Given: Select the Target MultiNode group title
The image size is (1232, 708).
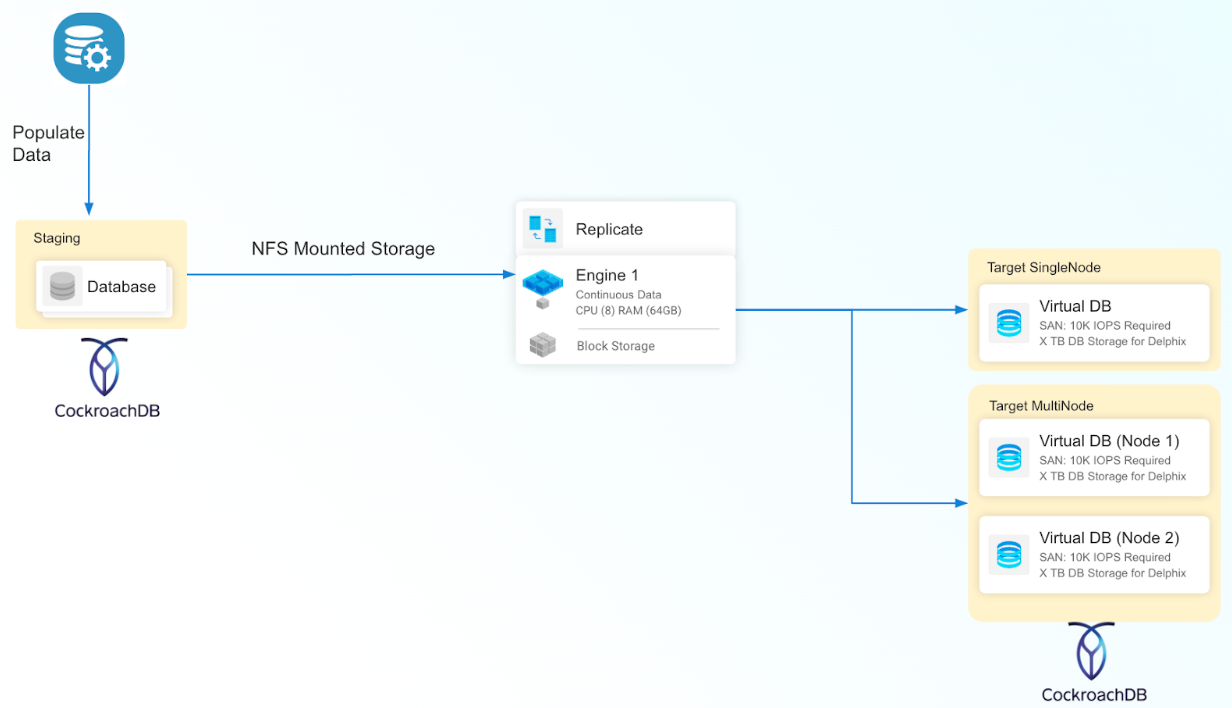Looking at the screenshot, I should (1041, 406).
